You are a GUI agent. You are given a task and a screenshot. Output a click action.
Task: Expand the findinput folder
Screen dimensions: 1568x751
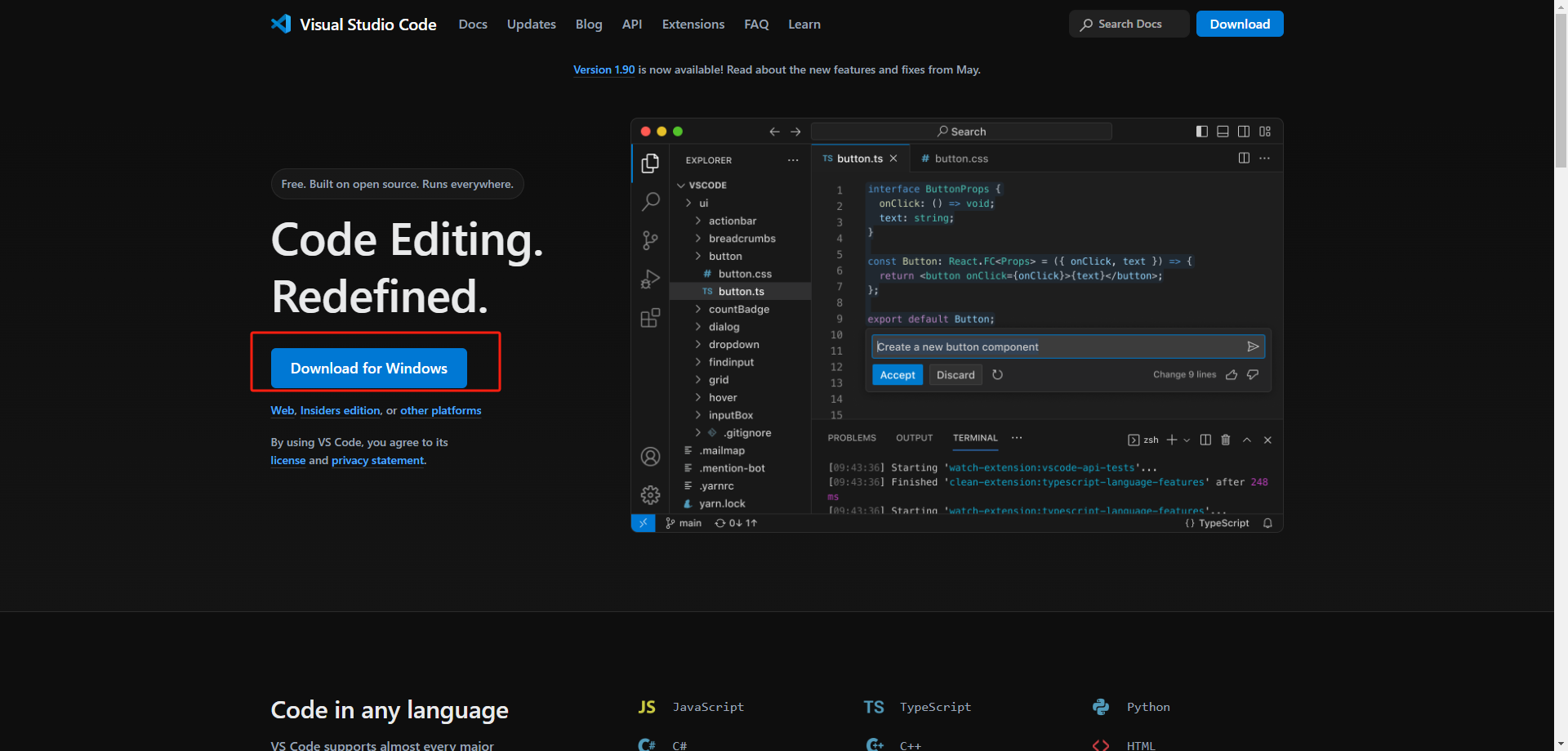pyautogui.click(x=698, y=362)
